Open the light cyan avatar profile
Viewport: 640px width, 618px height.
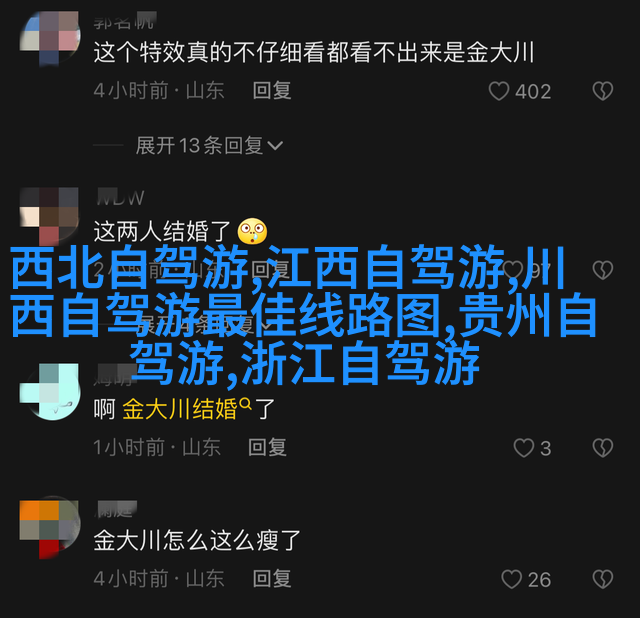tap(50, 392)
